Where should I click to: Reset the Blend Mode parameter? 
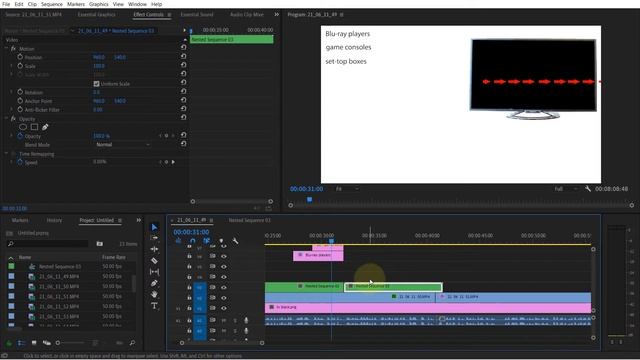184,144
